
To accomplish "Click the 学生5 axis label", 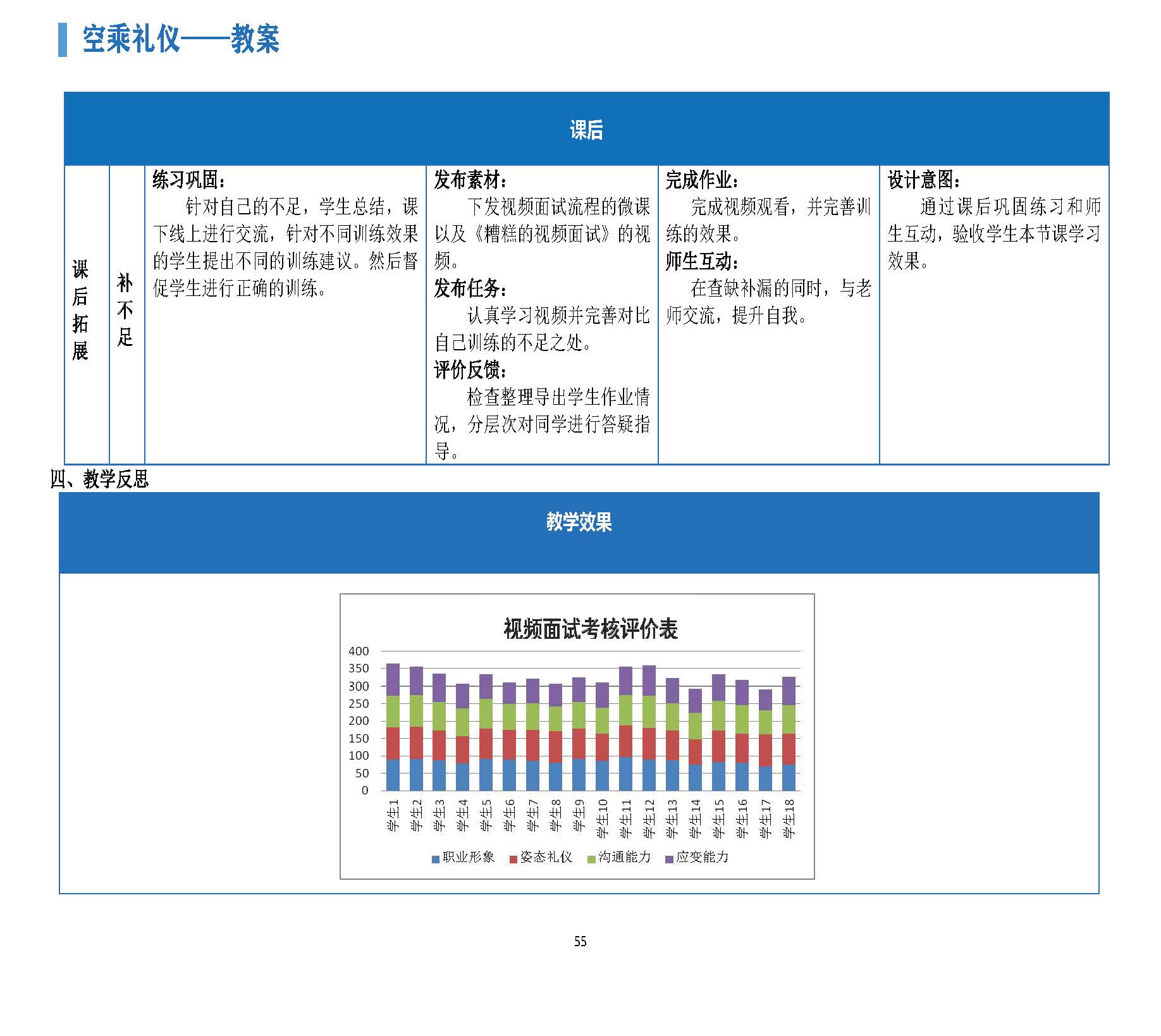I will click(486, 816).
